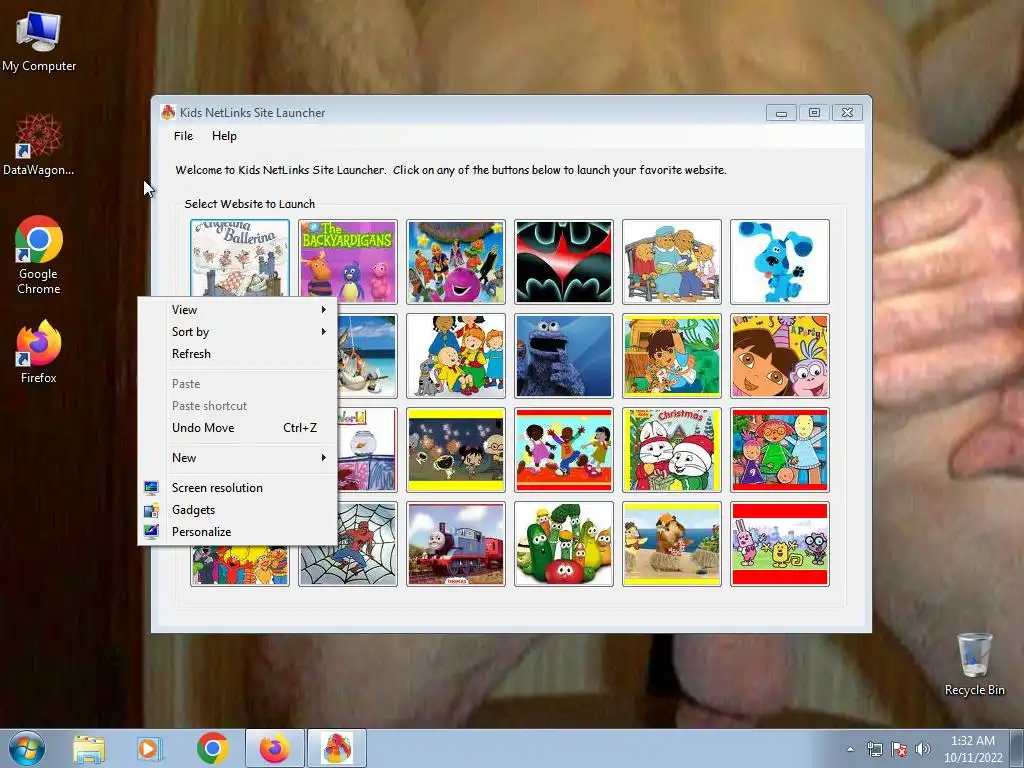The image size is (1024, 768).
Task: Click the Wonder Pets beach thumbnail
Action: point(672,544)
